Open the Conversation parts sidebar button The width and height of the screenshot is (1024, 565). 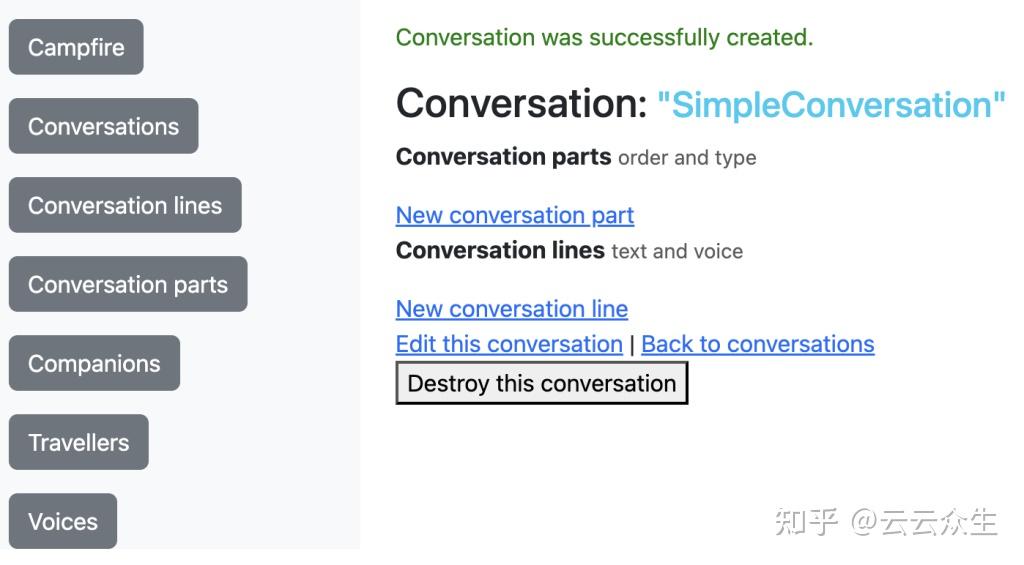[128, 284]
